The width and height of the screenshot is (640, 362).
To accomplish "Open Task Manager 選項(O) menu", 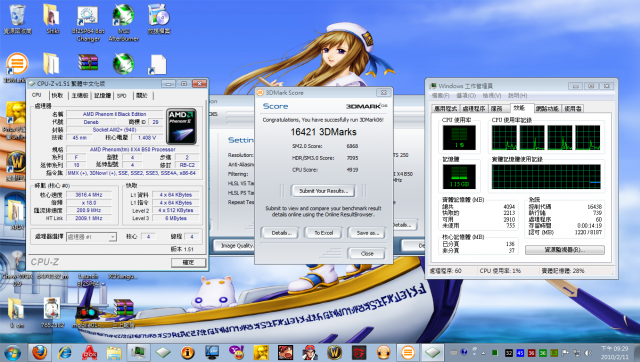I will pos(466,95).
